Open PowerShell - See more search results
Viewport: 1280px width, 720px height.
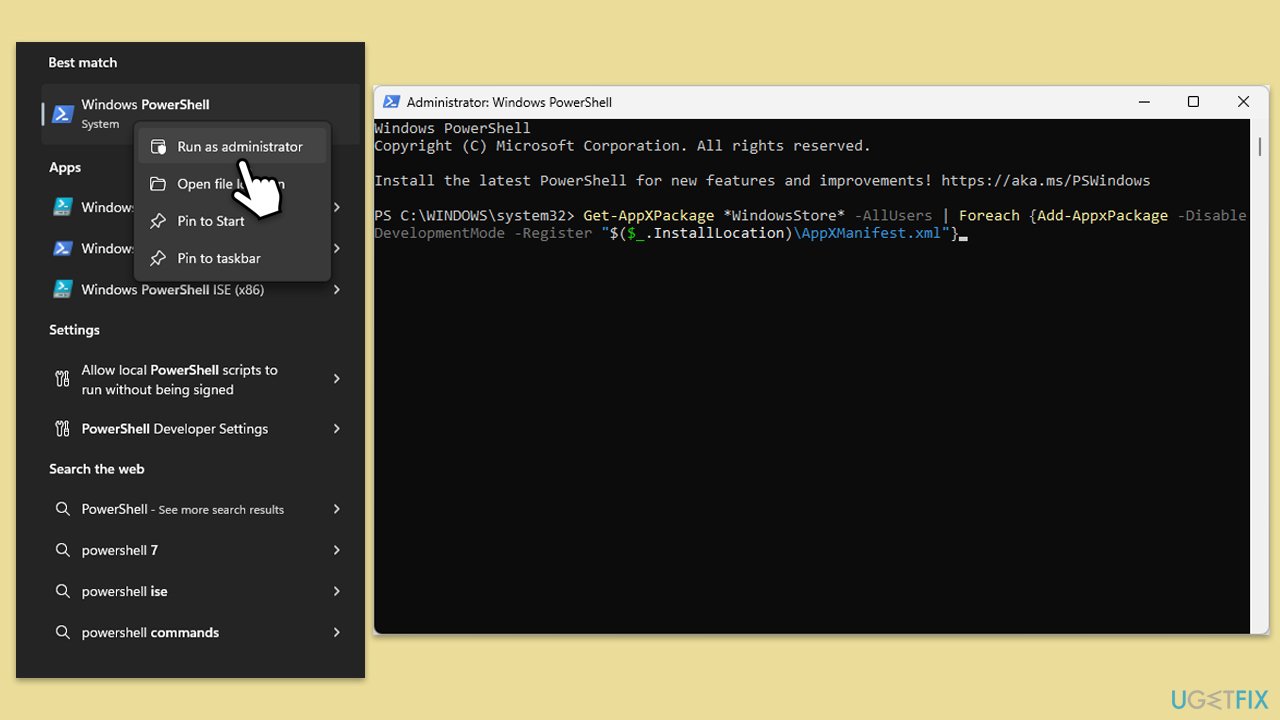click(x=182, y=509)
